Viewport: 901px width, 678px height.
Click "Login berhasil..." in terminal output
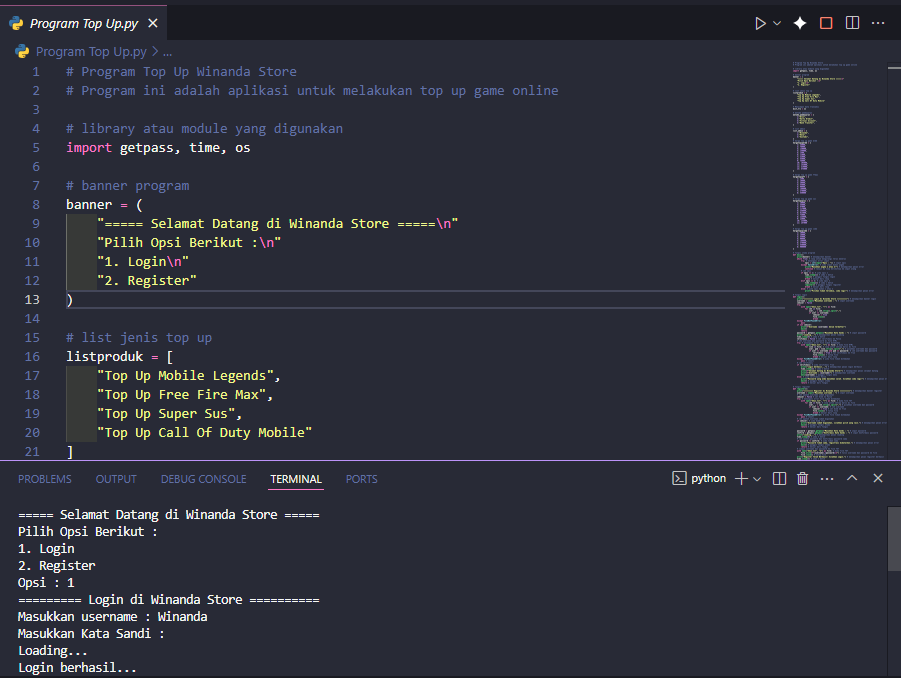tap(78, 668)
